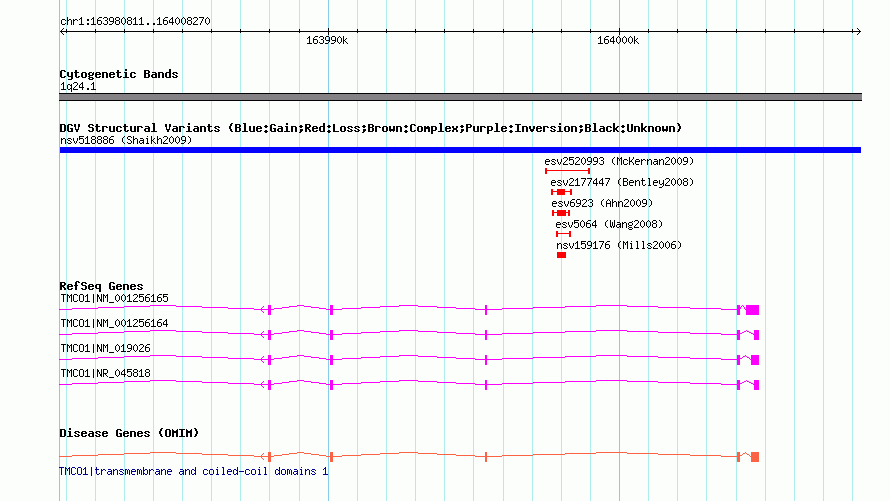The width and height of the screenshot is (890, 501).
Task: Click the grey 1q24.1 cytogenetic band bar
Action: pyautogui.click(x=460, y=97)
